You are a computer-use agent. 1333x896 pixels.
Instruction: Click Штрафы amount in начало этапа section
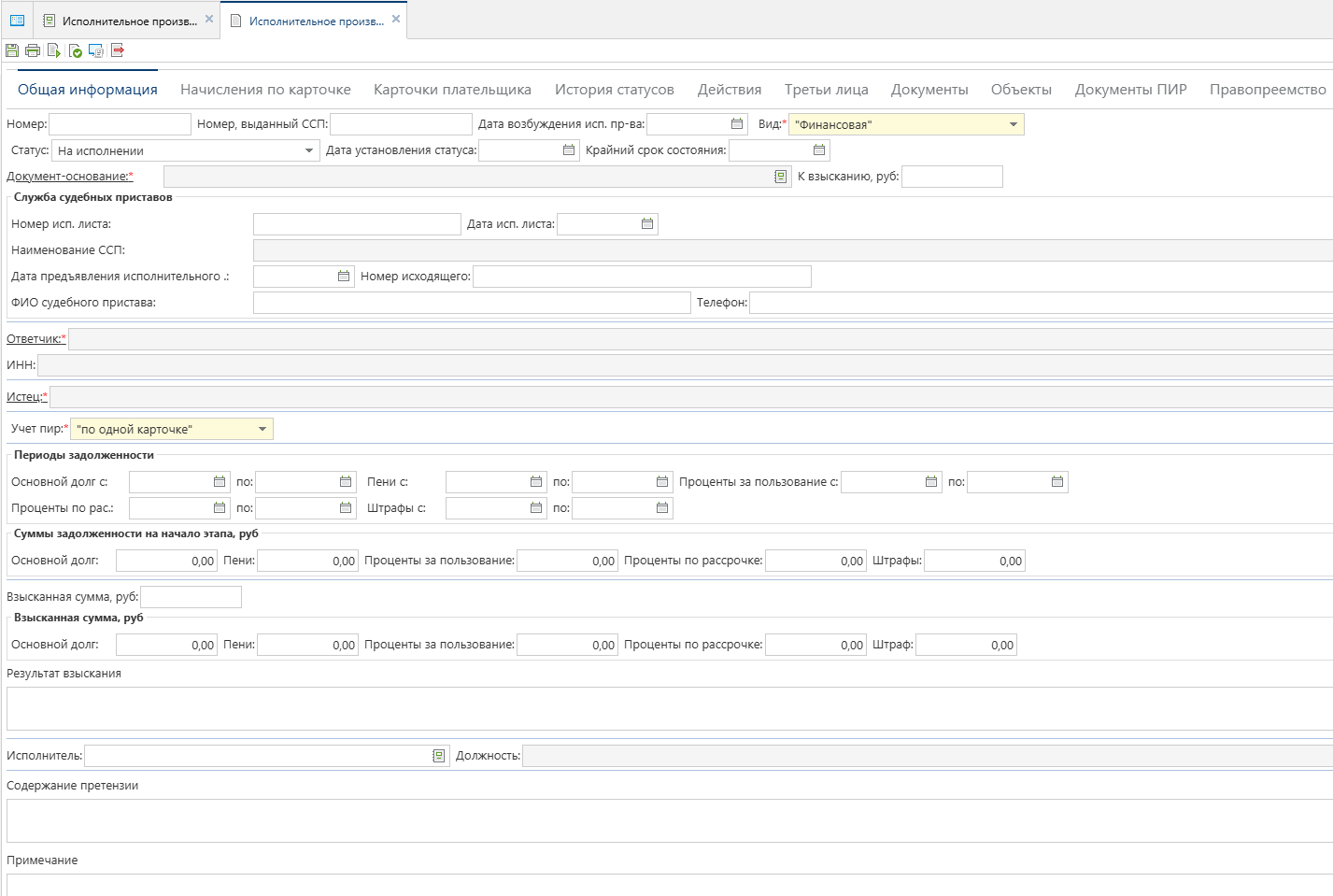(x=974, y=561)
